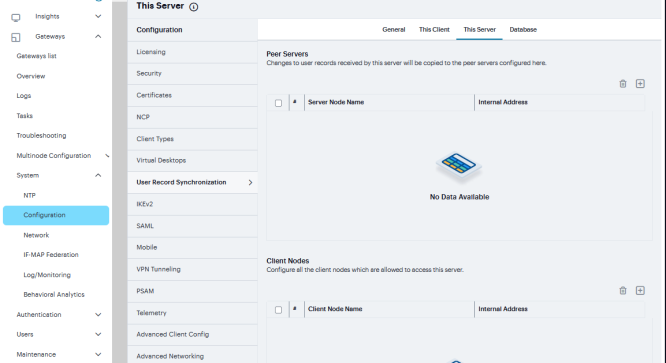Click Server Node Name column header
The height and width of the screenshot is (363, 666).
click(336, 102)
